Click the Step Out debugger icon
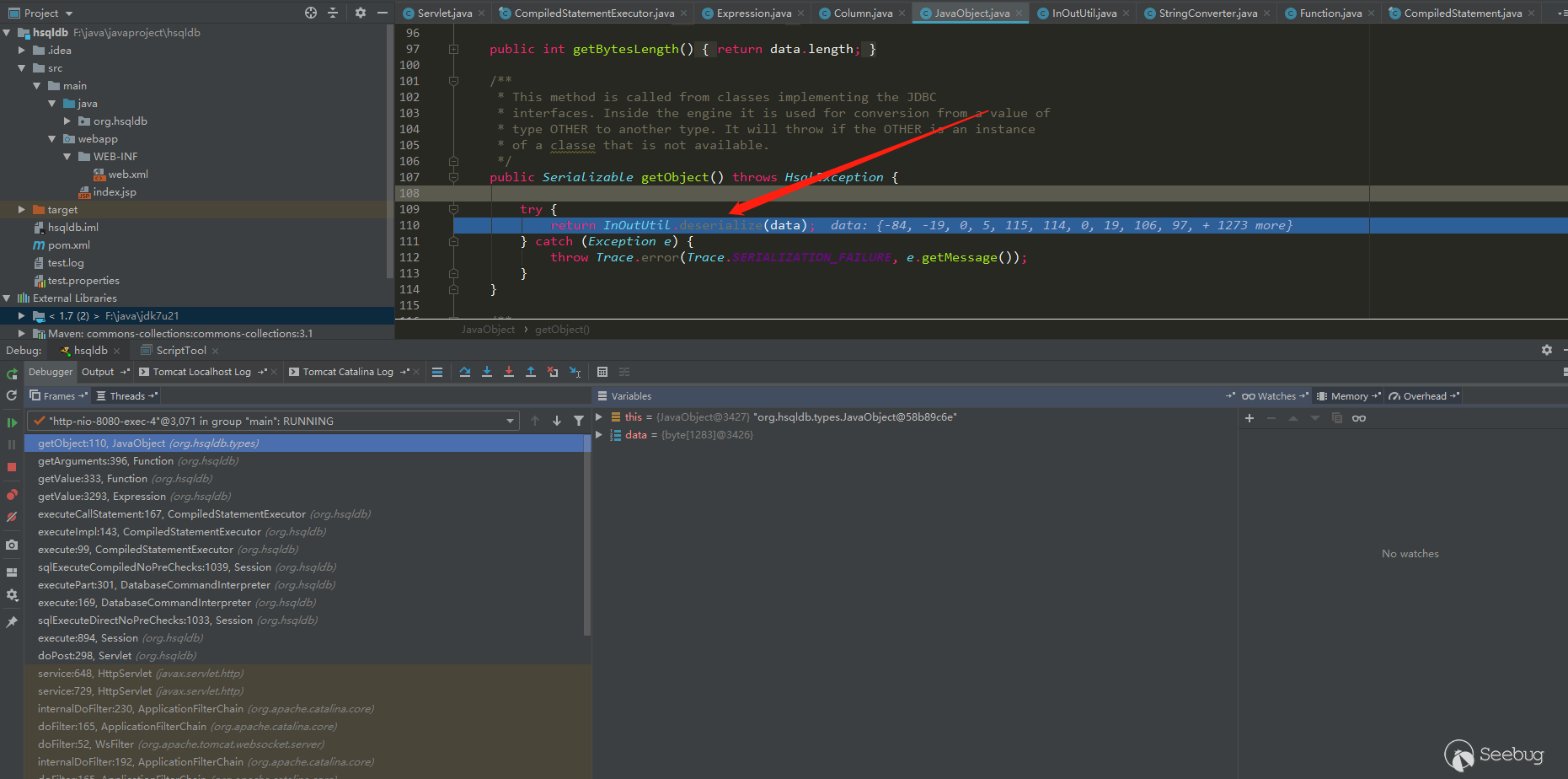Screen dimensions: 1568x779 pos(531,372)
